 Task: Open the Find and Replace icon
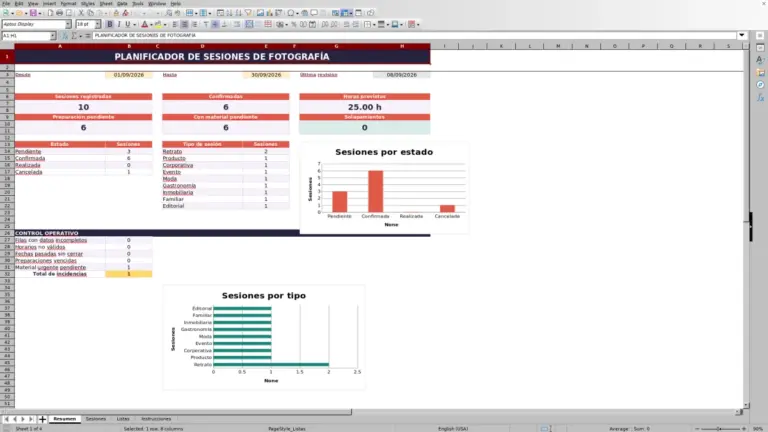168,13
